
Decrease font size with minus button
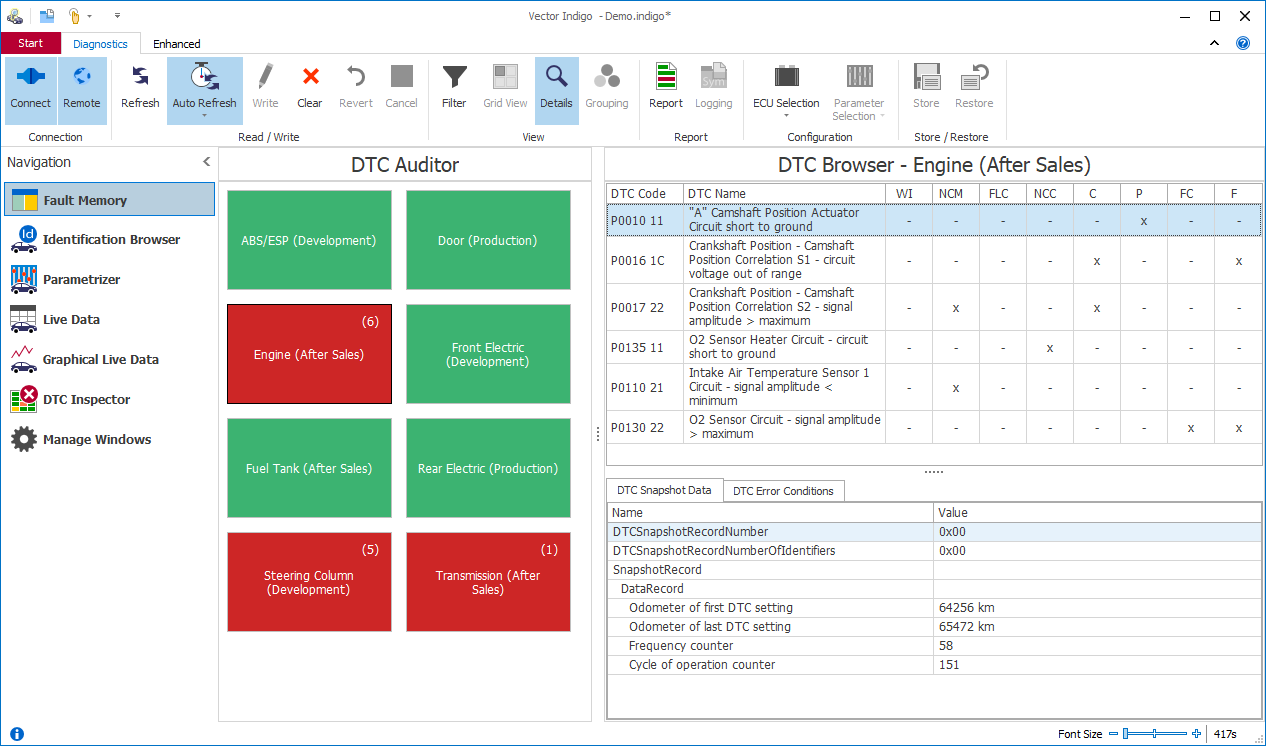(1114, 734)
